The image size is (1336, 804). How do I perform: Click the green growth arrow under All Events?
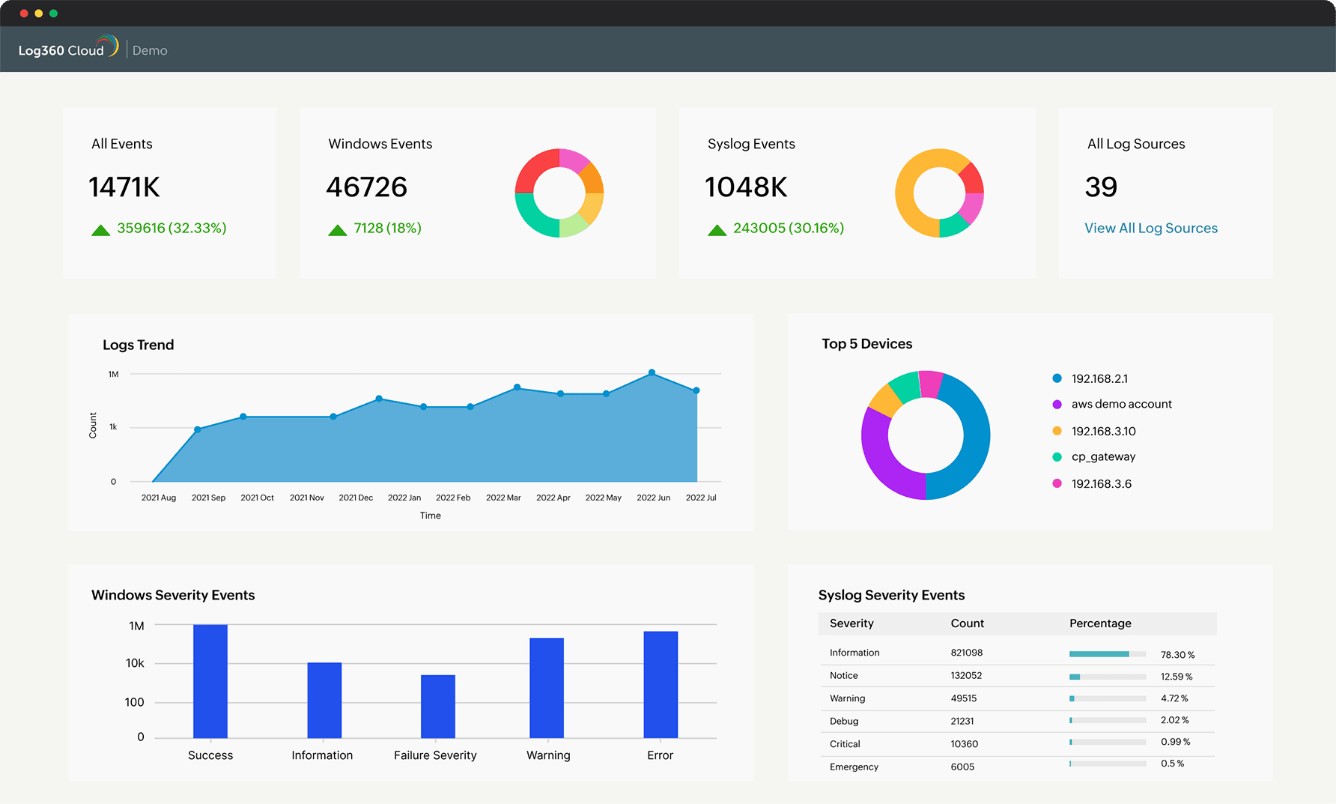tap(100, 229)
